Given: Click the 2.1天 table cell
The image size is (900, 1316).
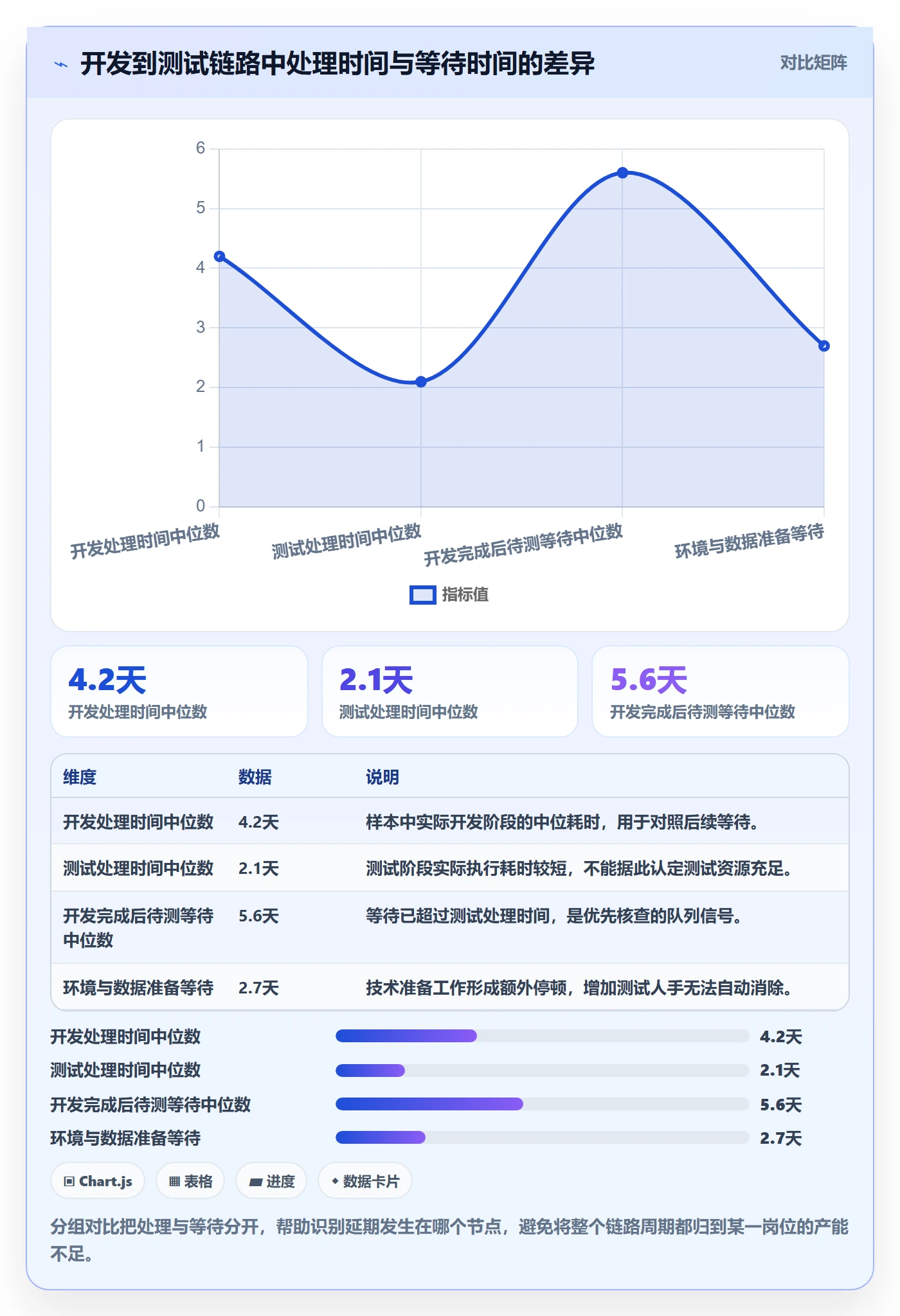Looking at the screenshot, I should [x=258, y=868].
